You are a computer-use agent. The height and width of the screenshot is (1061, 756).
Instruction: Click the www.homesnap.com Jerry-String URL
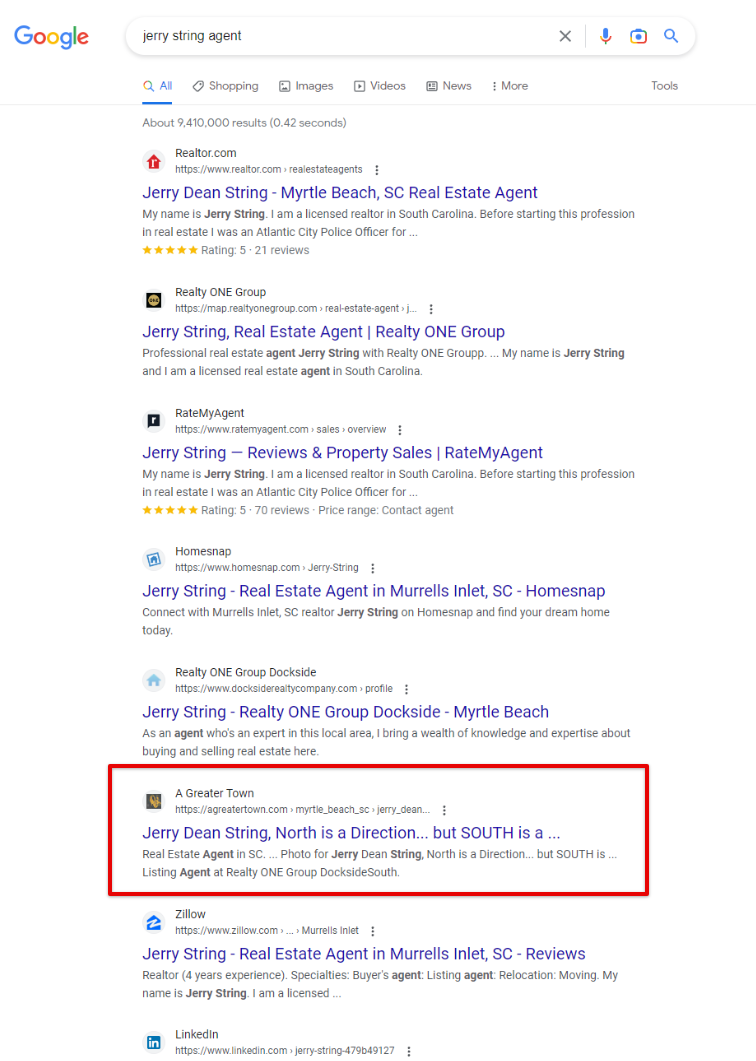(267, 568)
